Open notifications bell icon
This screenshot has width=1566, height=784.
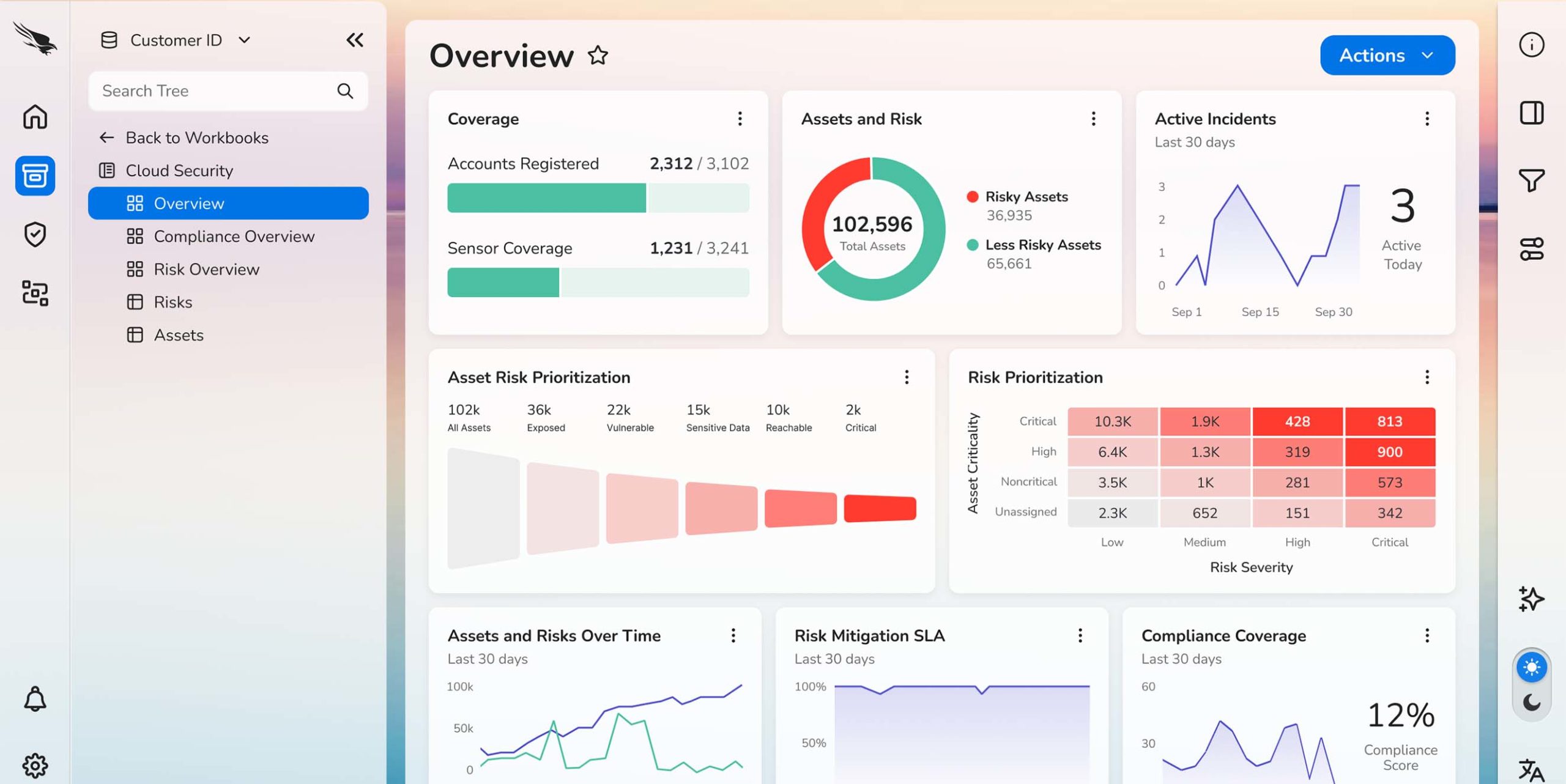(35, 698)
